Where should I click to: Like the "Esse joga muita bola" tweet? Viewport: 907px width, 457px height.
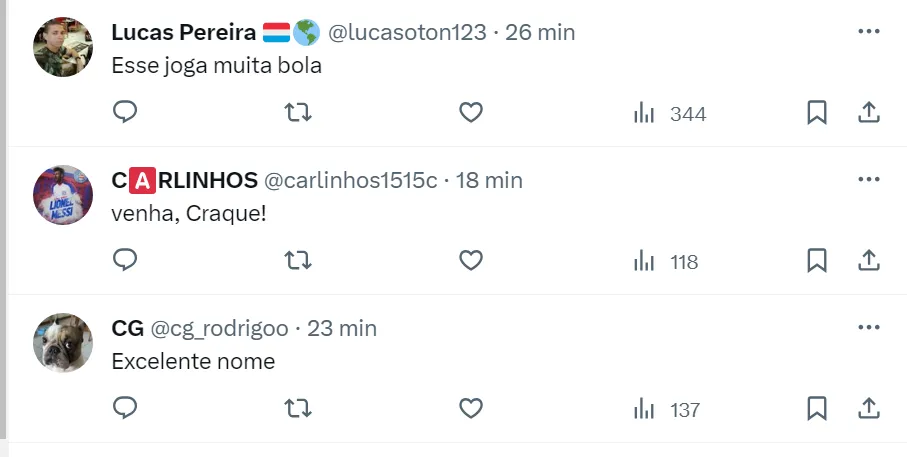coord(471,113)
